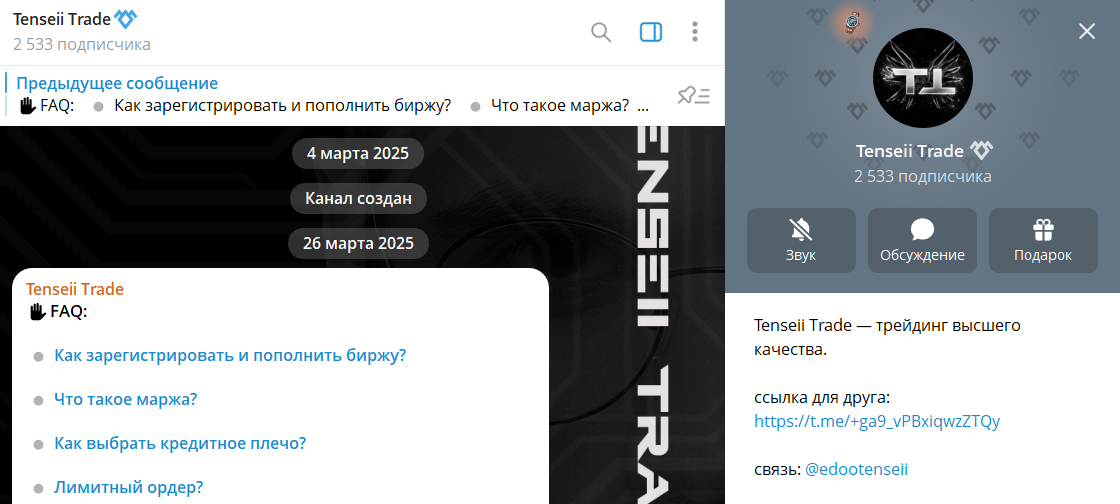This screenshot has height=504, width=1120.
Task: Toggle the right info sidebar panel icon
Action: [x=651, y=32]
